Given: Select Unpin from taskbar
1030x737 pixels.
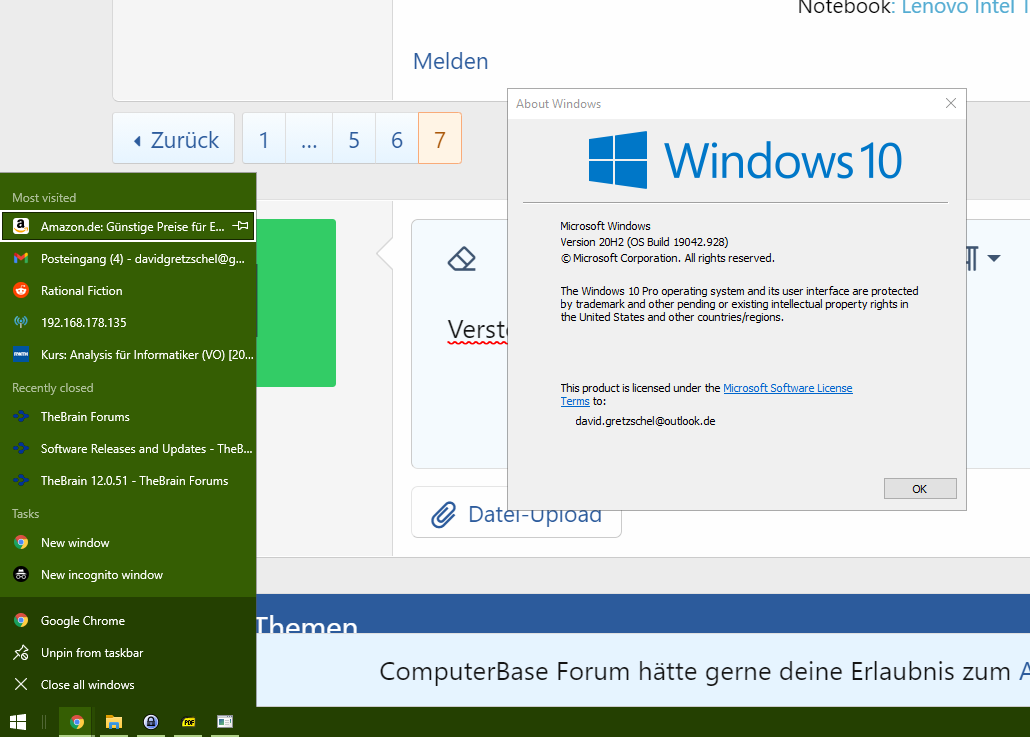Looking at the screenshot, I should point(128,653).
